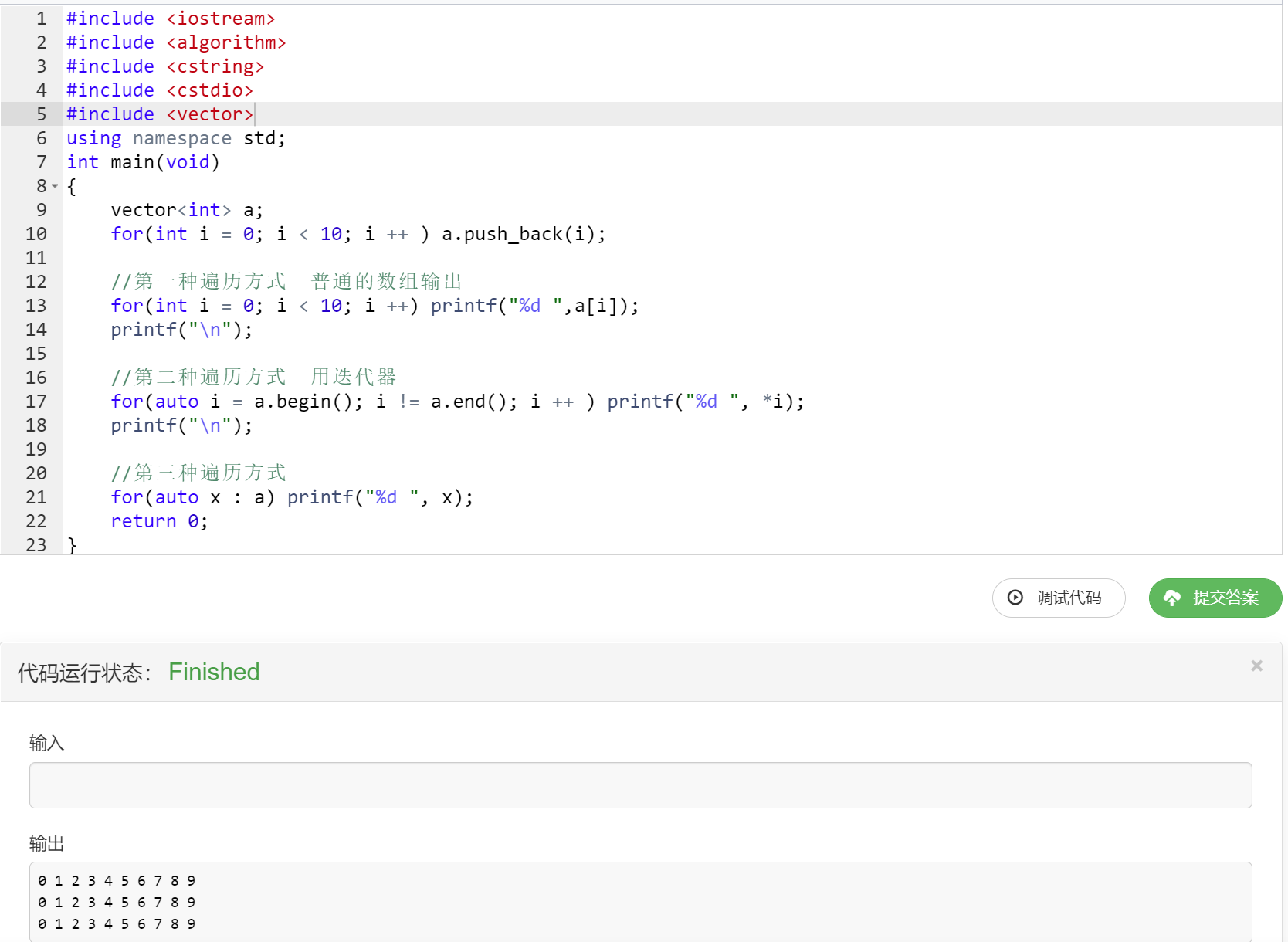The height and width of the screenshot is (942, 1288).
Task: Click on '#include <algorithm>' on line 2
Action: pos(176,42)
